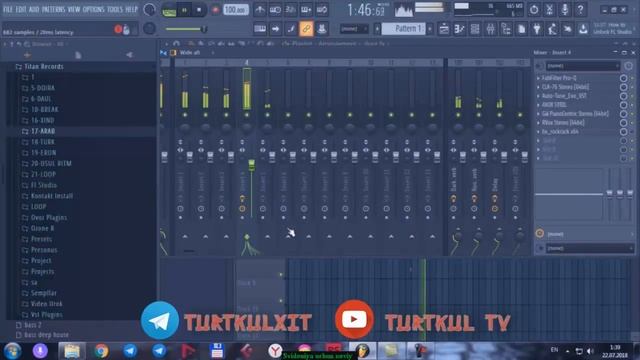640x360 pixels.
Task: Open the FILE menu
Action: click(8, 9)
